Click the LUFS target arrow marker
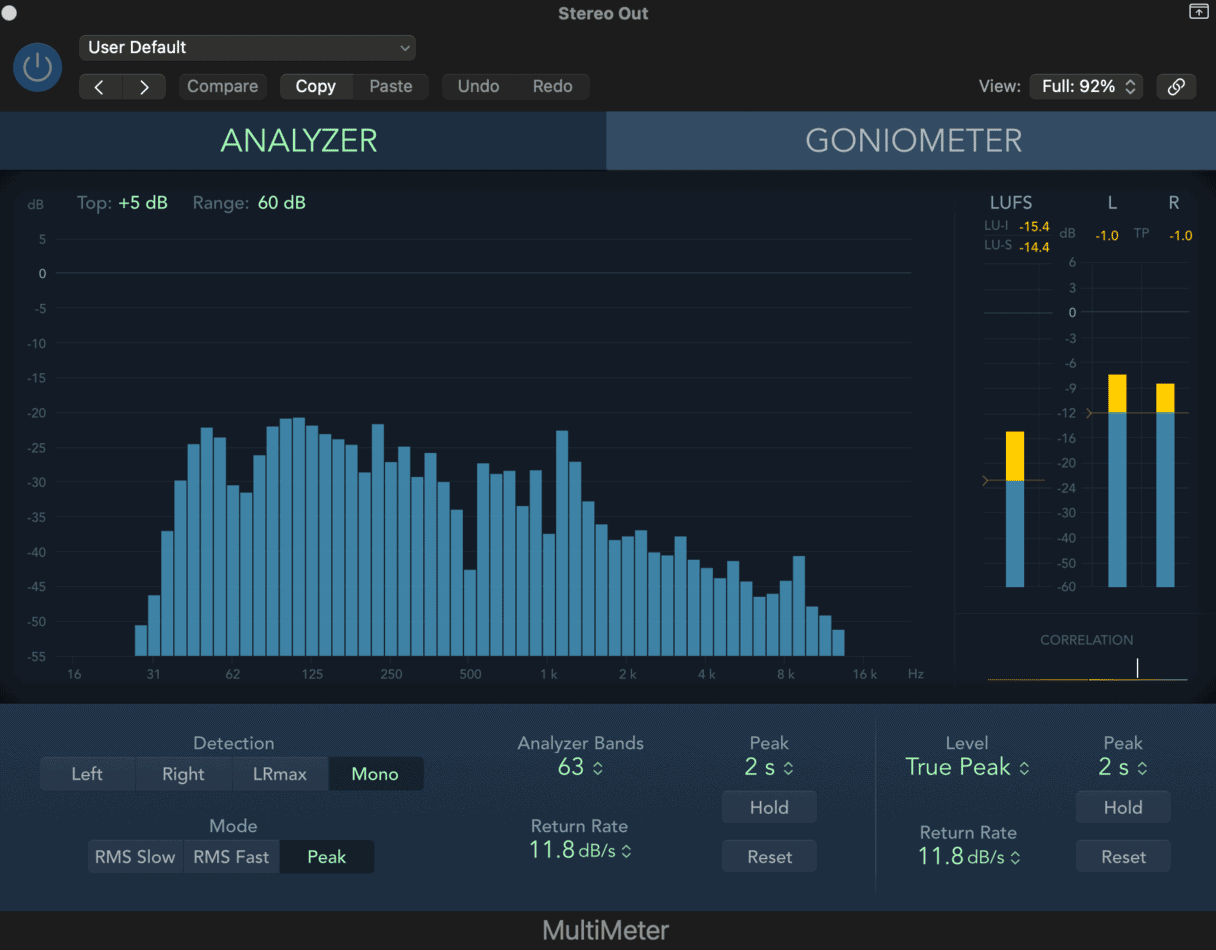 tap(986, 481)
